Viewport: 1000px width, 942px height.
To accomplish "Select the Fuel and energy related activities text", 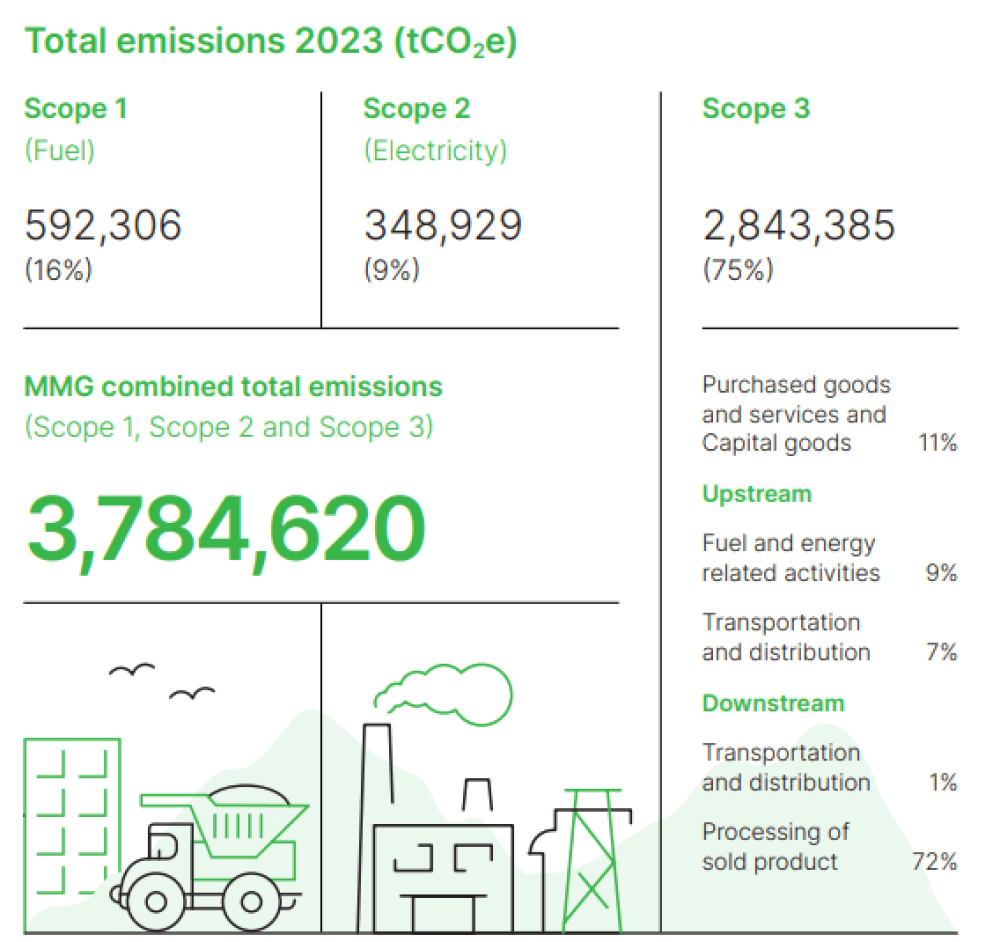I will click(790, 558).
